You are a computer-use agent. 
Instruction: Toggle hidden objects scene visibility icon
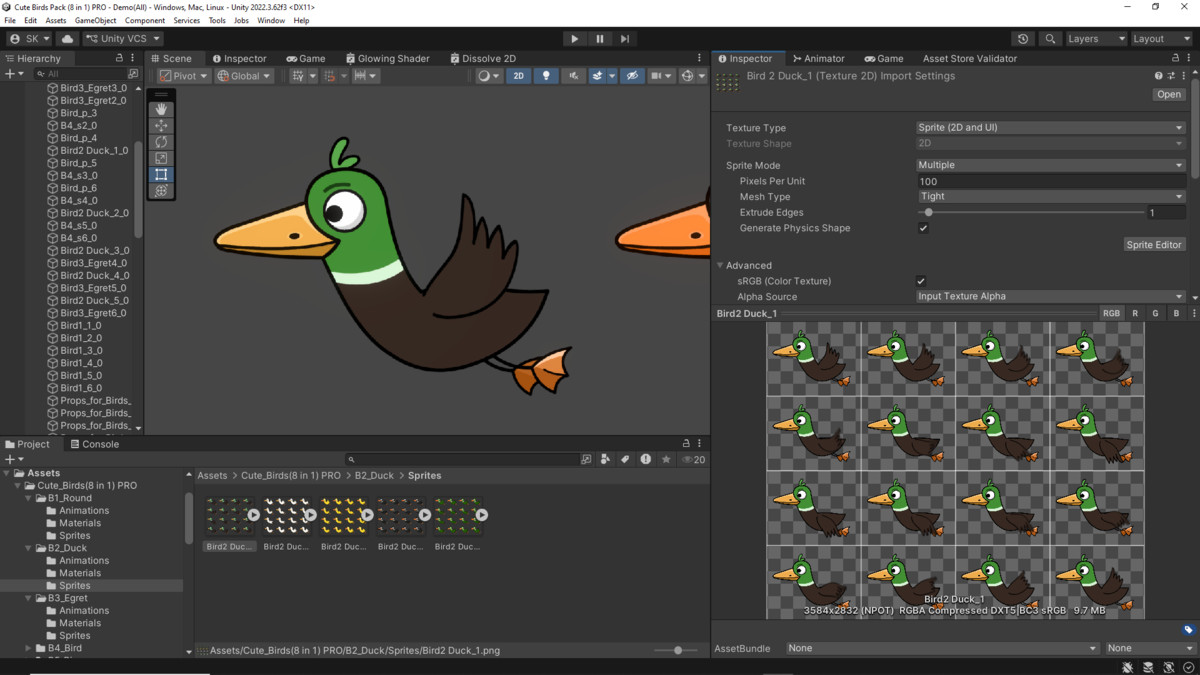click(x=632, y=76)
